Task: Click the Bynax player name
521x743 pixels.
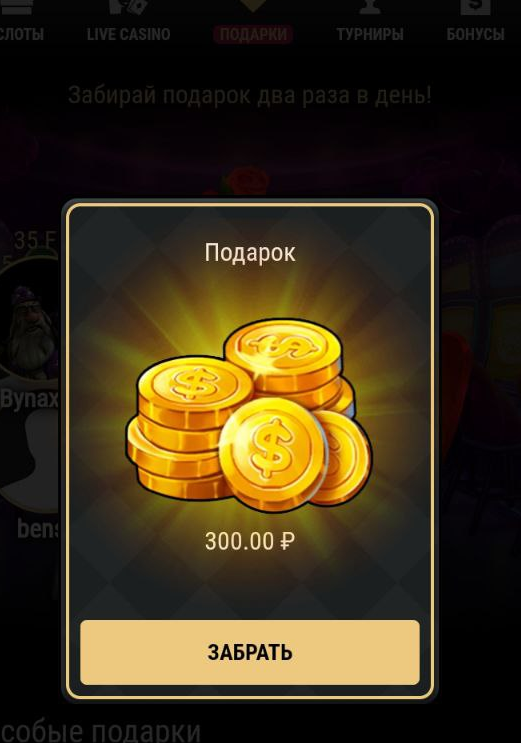Action: [29, 399]
